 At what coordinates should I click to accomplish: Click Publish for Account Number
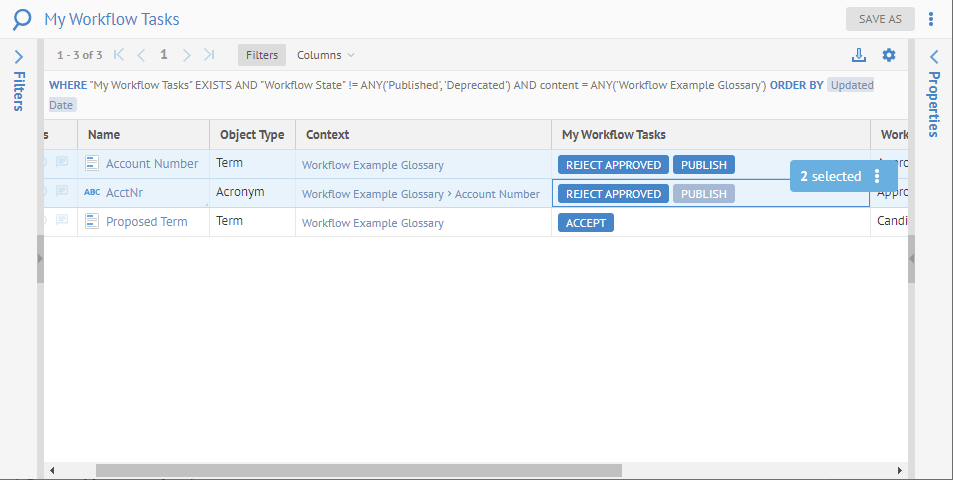click(x=704, y=165)
